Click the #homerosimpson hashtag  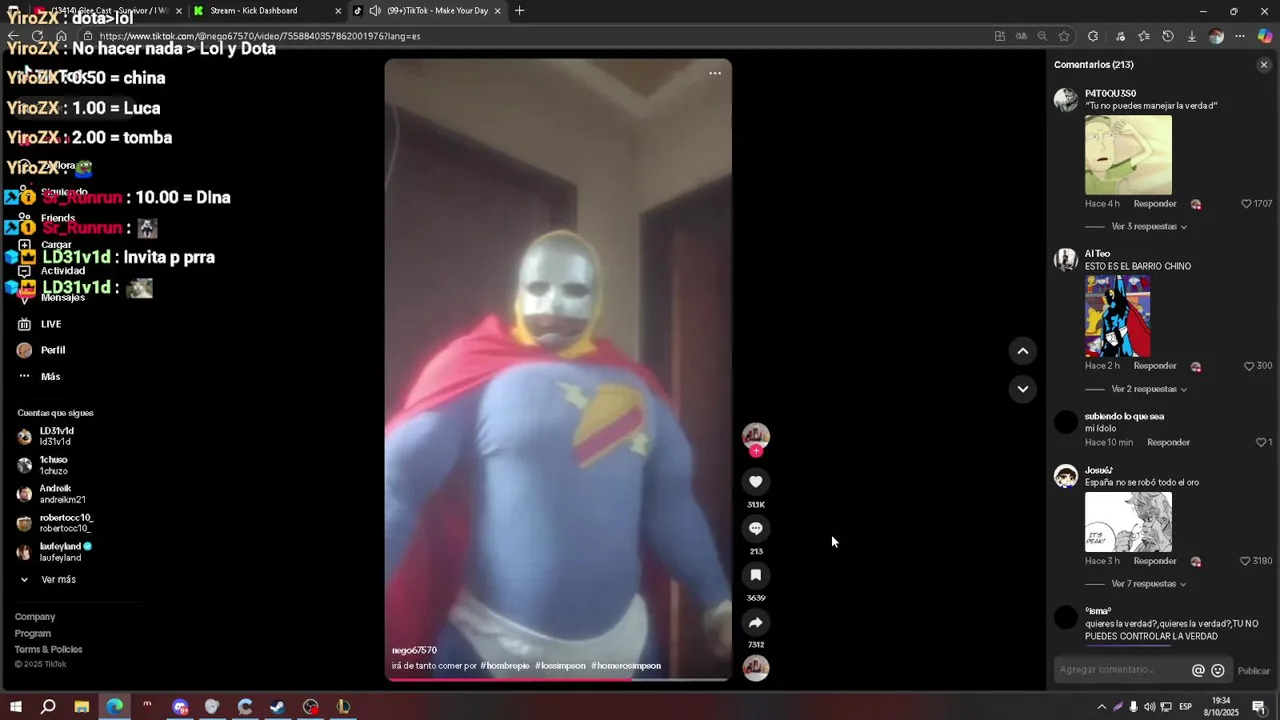pos(626,666)
